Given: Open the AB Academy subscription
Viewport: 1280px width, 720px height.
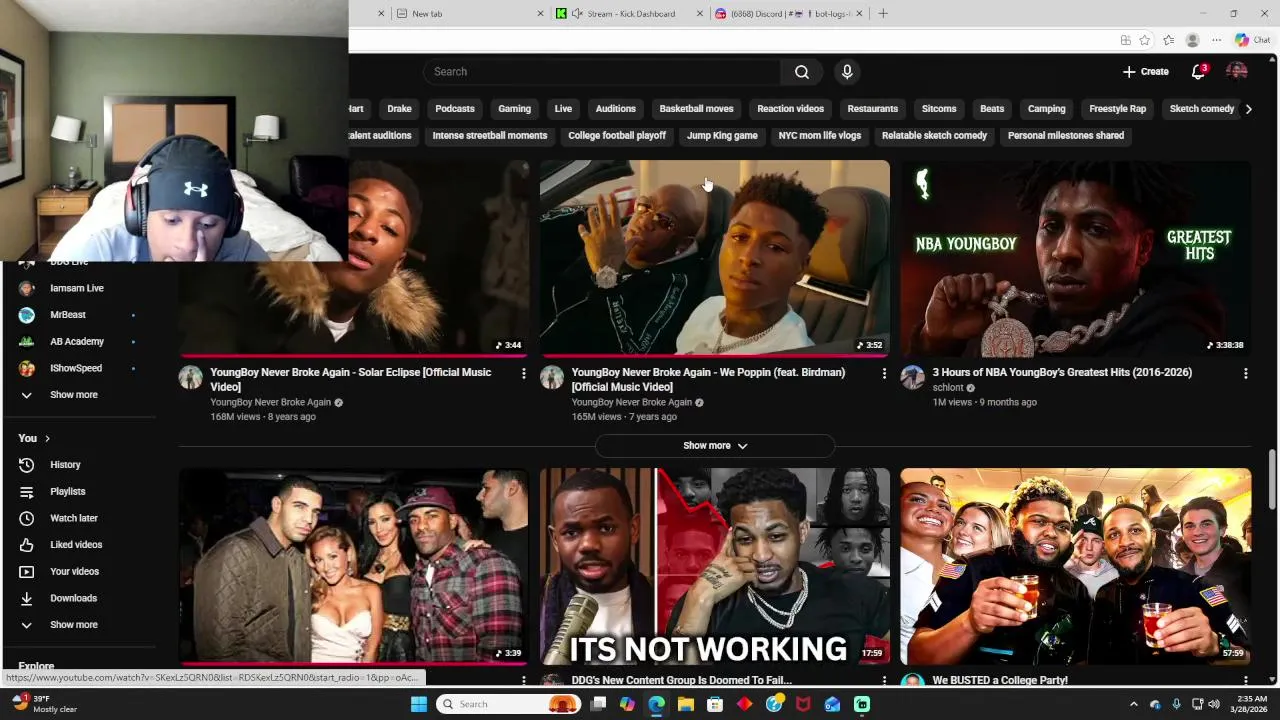Looking at the screenshot, I should (x=78, y=342).
